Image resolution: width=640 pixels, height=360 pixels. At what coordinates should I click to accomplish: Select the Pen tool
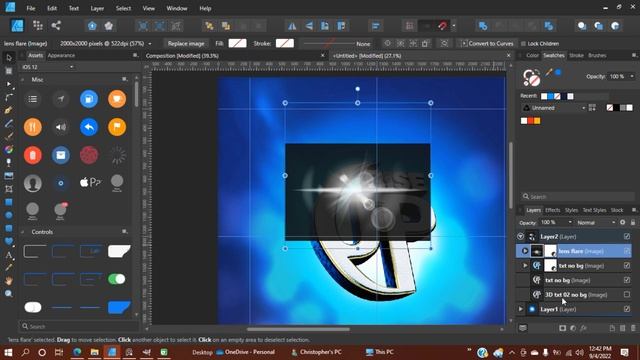pos(9,110)
